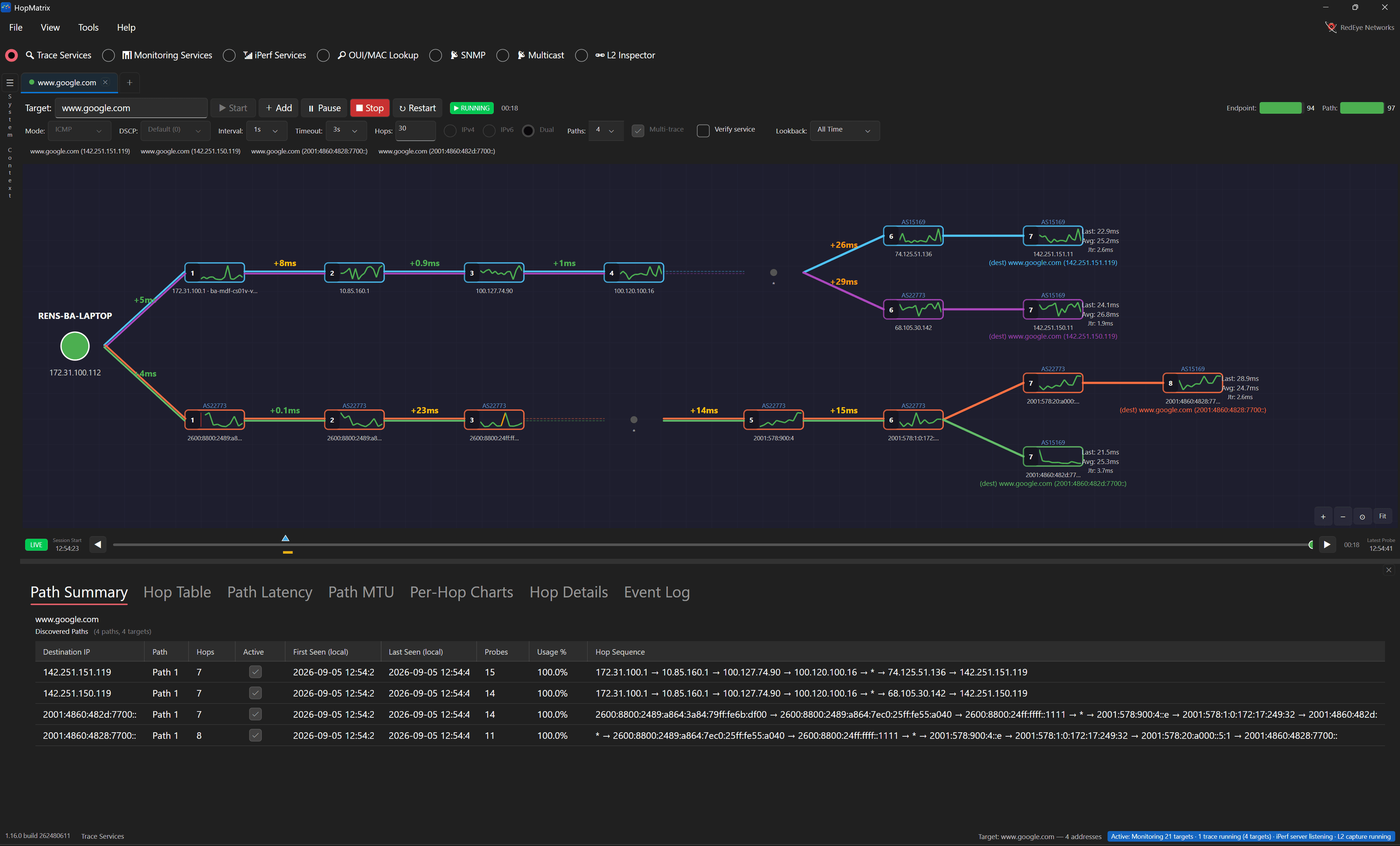
Task: Select the OUI/MAC Lookup radio button
Action: (324, 55)
